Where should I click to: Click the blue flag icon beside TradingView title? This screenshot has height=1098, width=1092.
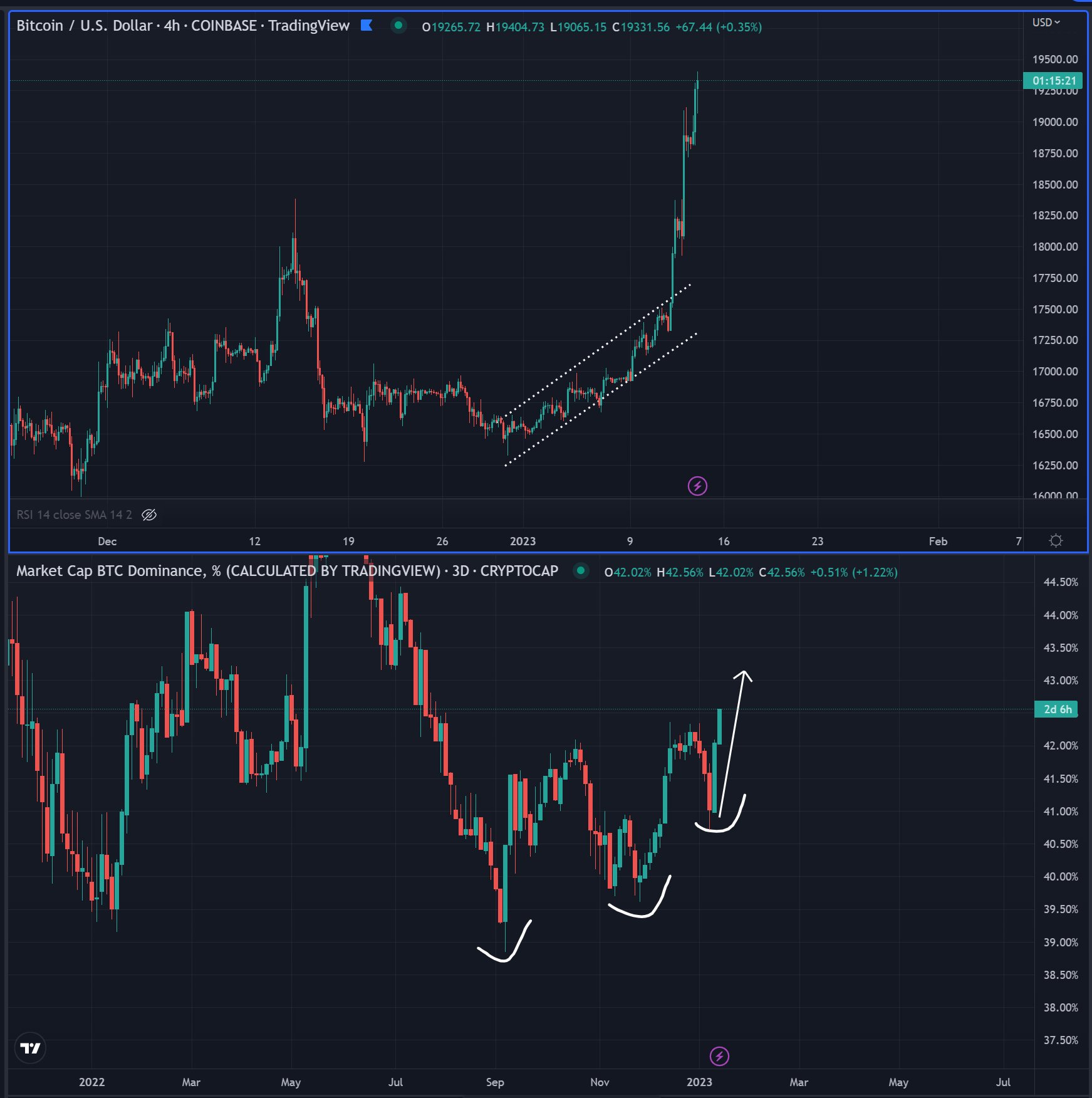367,25
